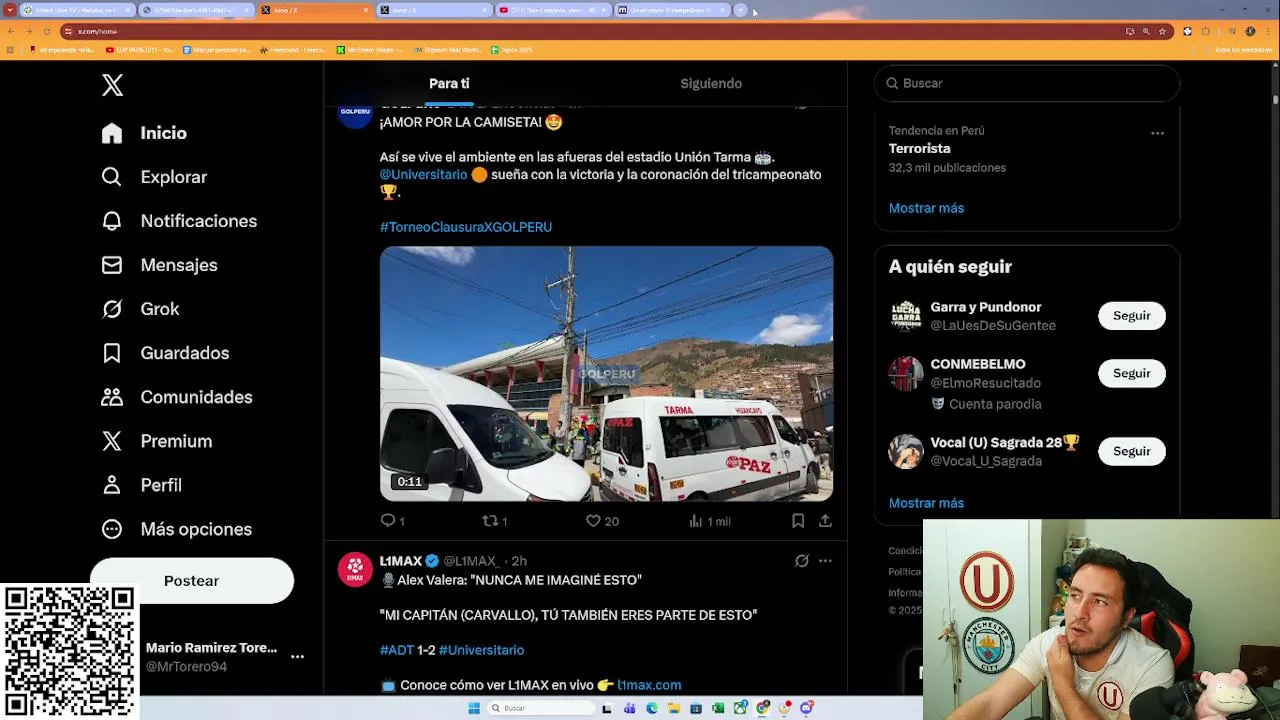Open more options on L1MAX post
Viewport: 1280px width, 720px height.
click(825, 561)
